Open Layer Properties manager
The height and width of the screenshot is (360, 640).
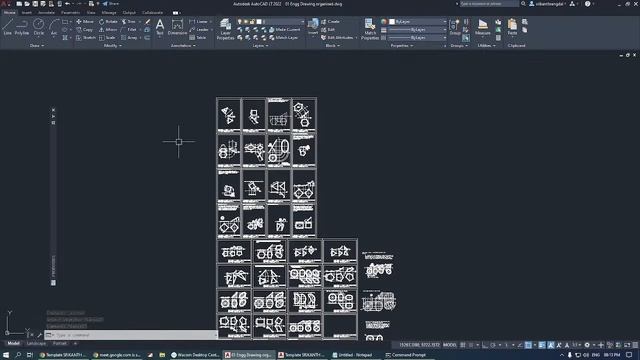225,29
